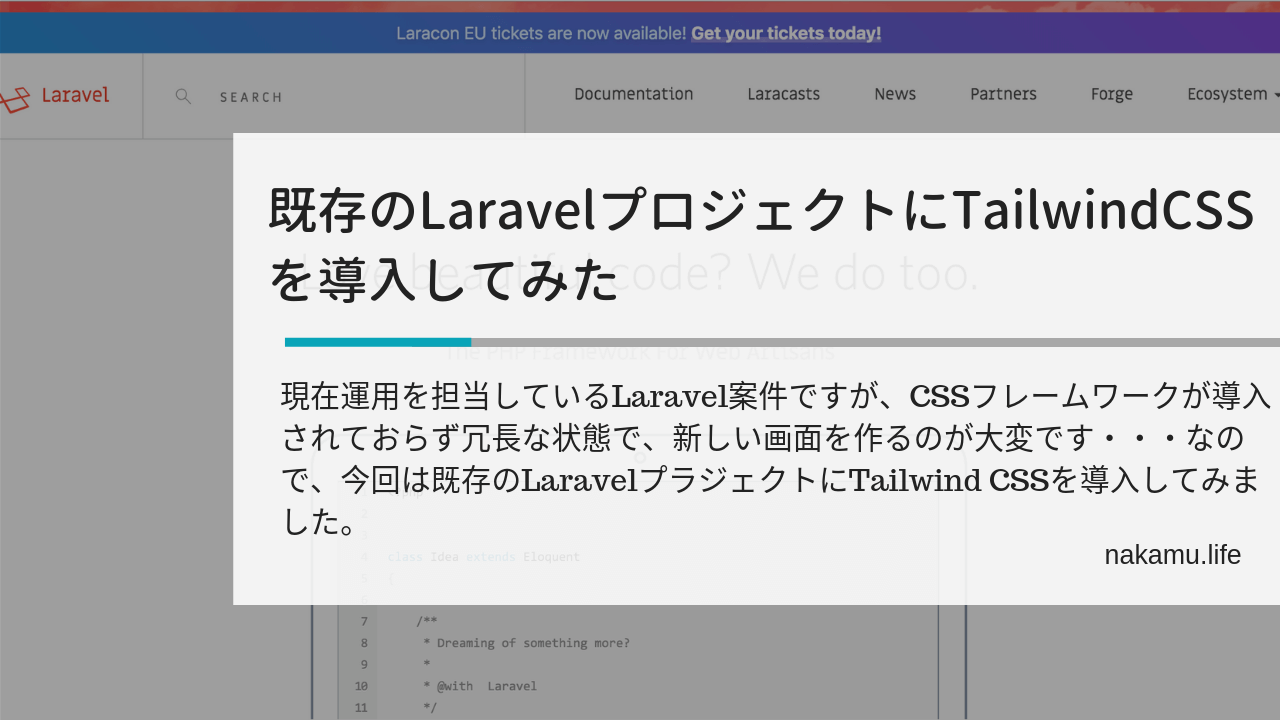Open the Documentation page
The height and width of the screenshot is (720, 1280).
[633, 94]
